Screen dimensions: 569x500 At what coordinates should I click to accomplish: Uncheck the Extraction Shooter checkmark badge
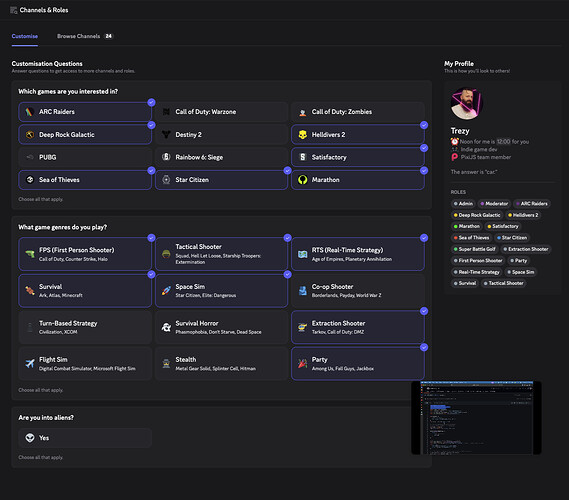[424, 311]
